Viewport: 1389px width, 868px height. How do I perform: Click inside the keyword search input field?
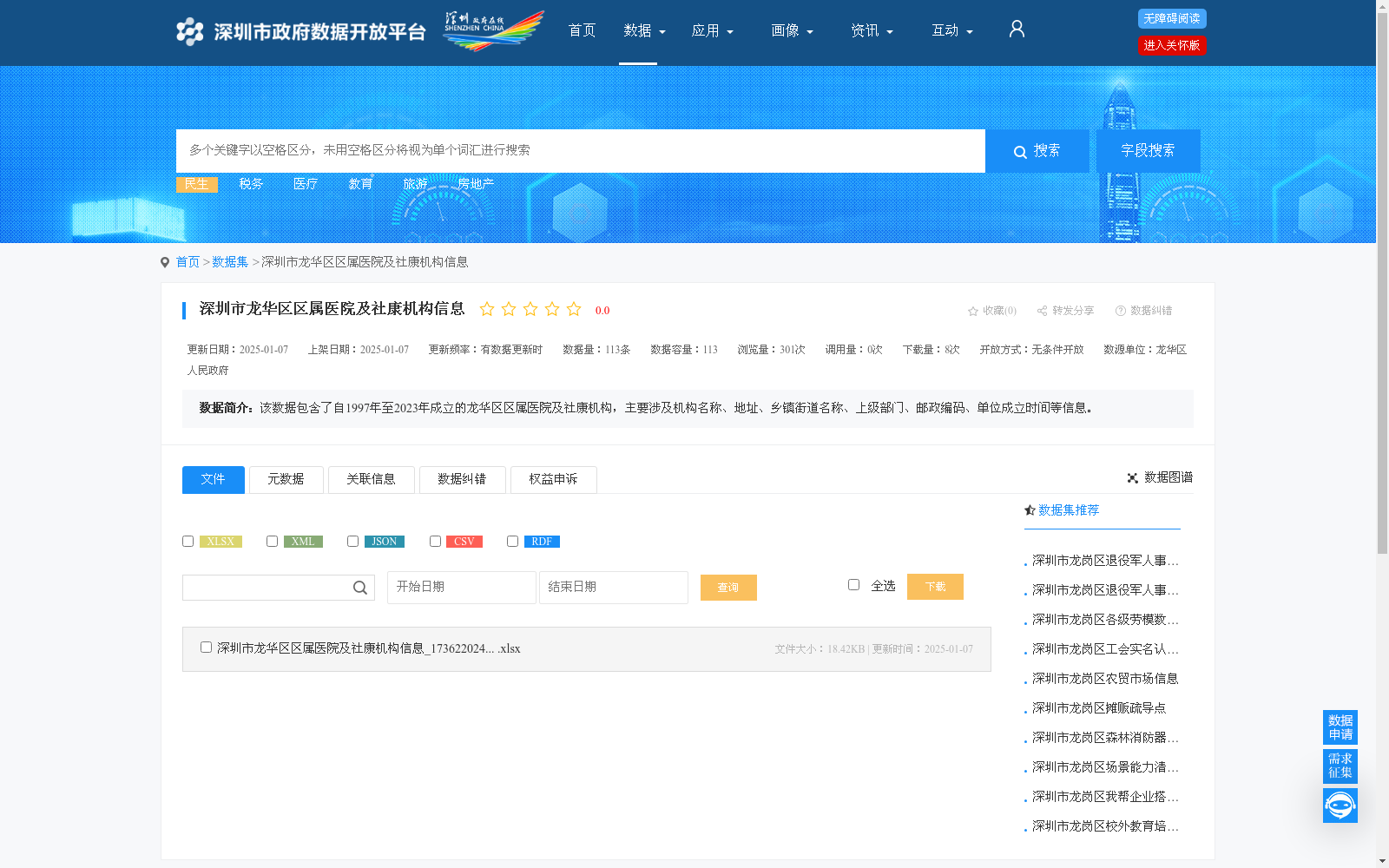coord(580,150)
